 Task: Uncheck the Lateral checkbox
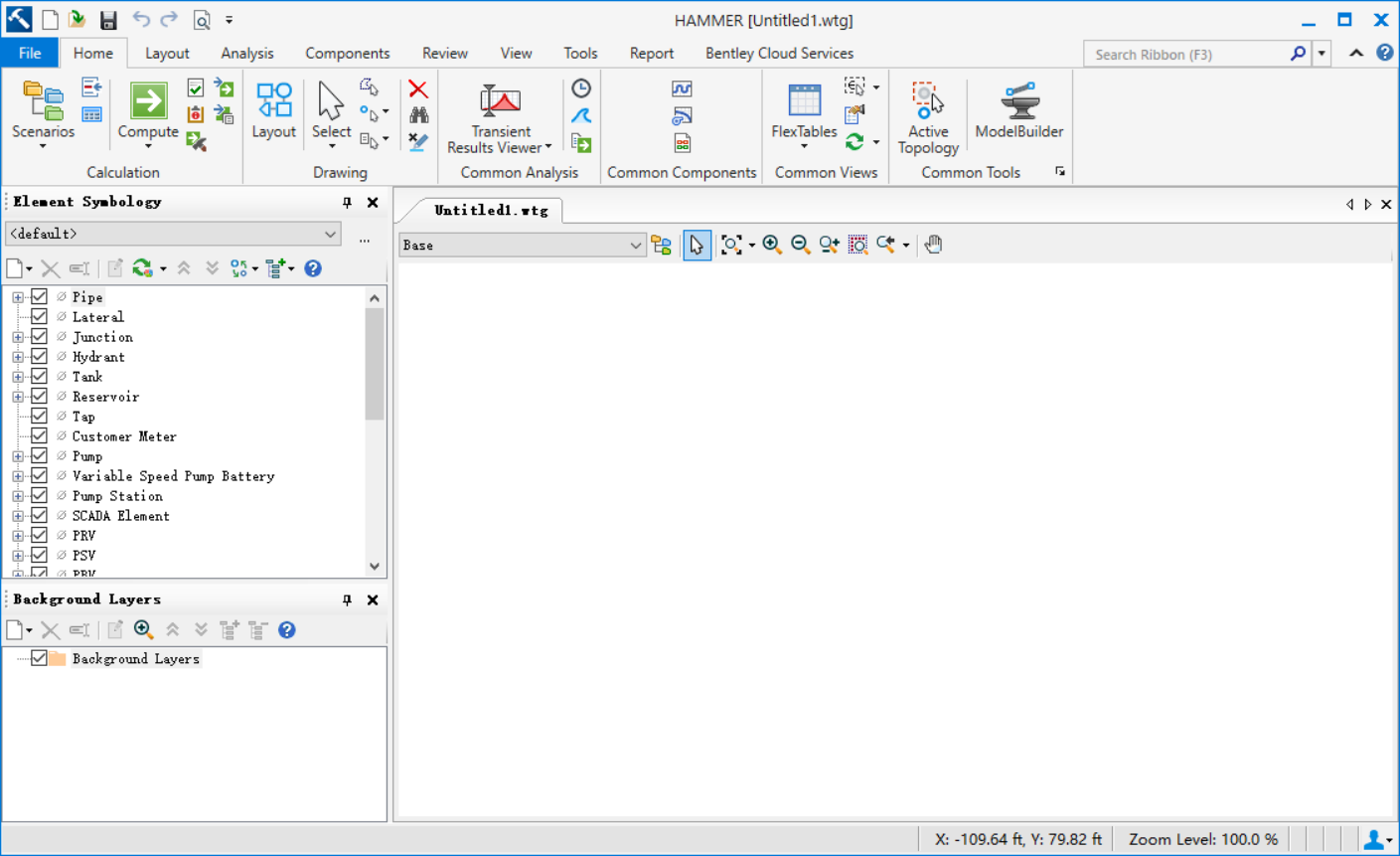39,316
